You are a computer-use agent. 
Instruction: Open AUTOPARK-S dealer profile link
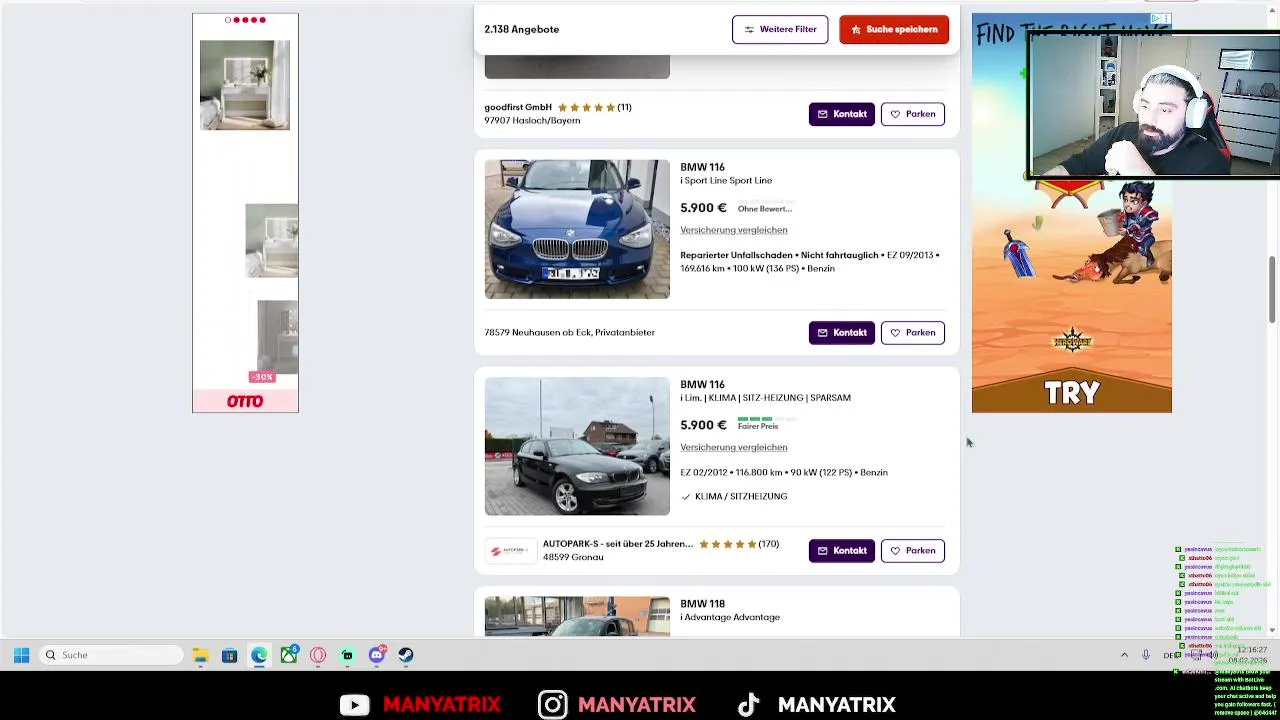[618, 544]
